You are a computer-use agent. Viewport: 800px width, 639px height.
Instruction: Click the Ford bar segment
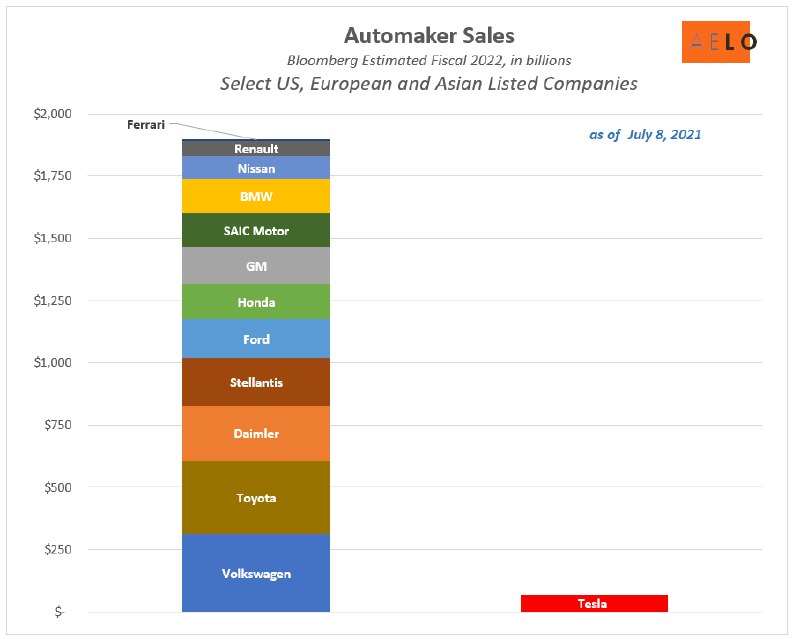pyautogui.click(x=256, y=338)
